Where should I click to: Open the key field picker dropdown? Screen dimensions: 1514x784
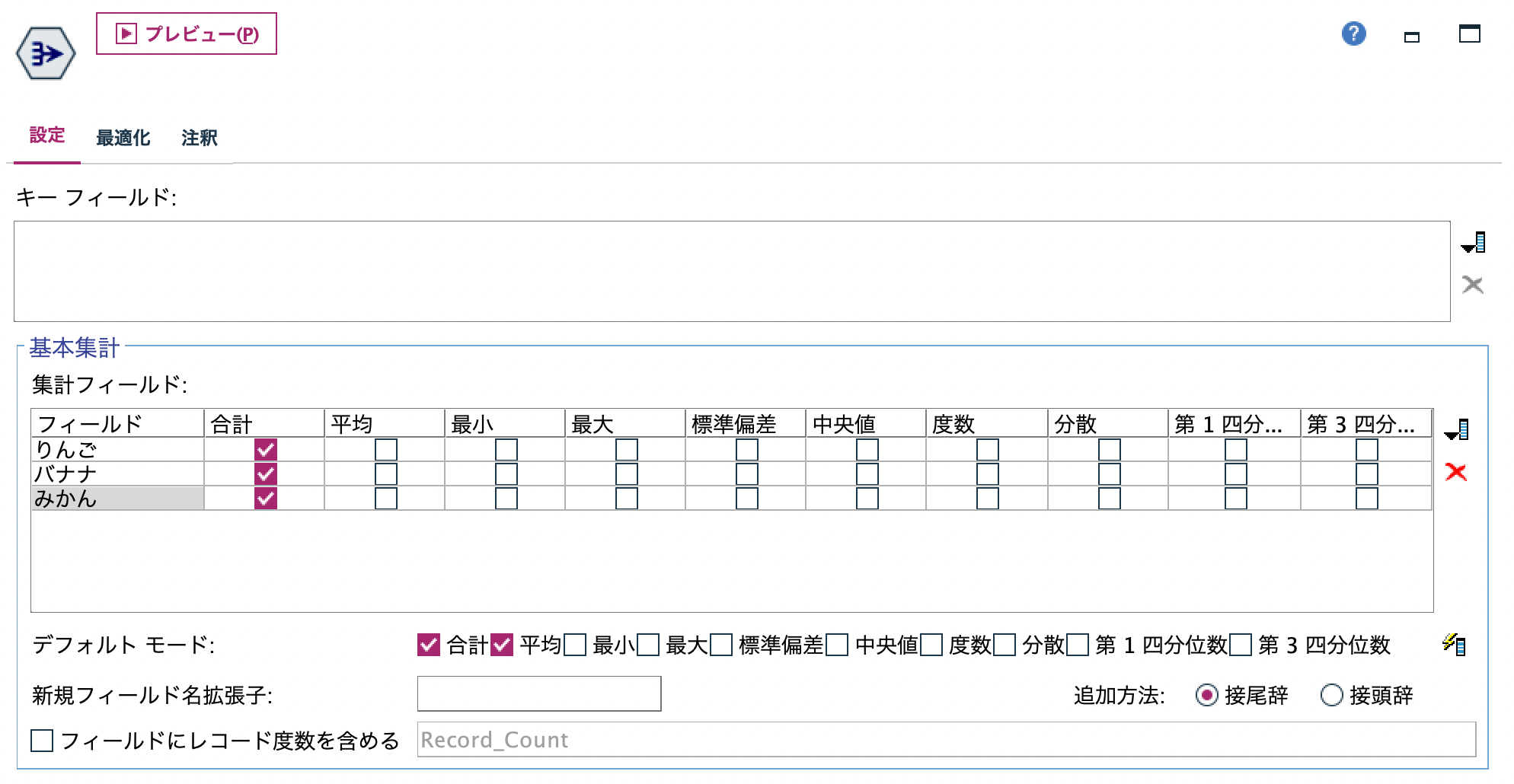click(1473, 244)
